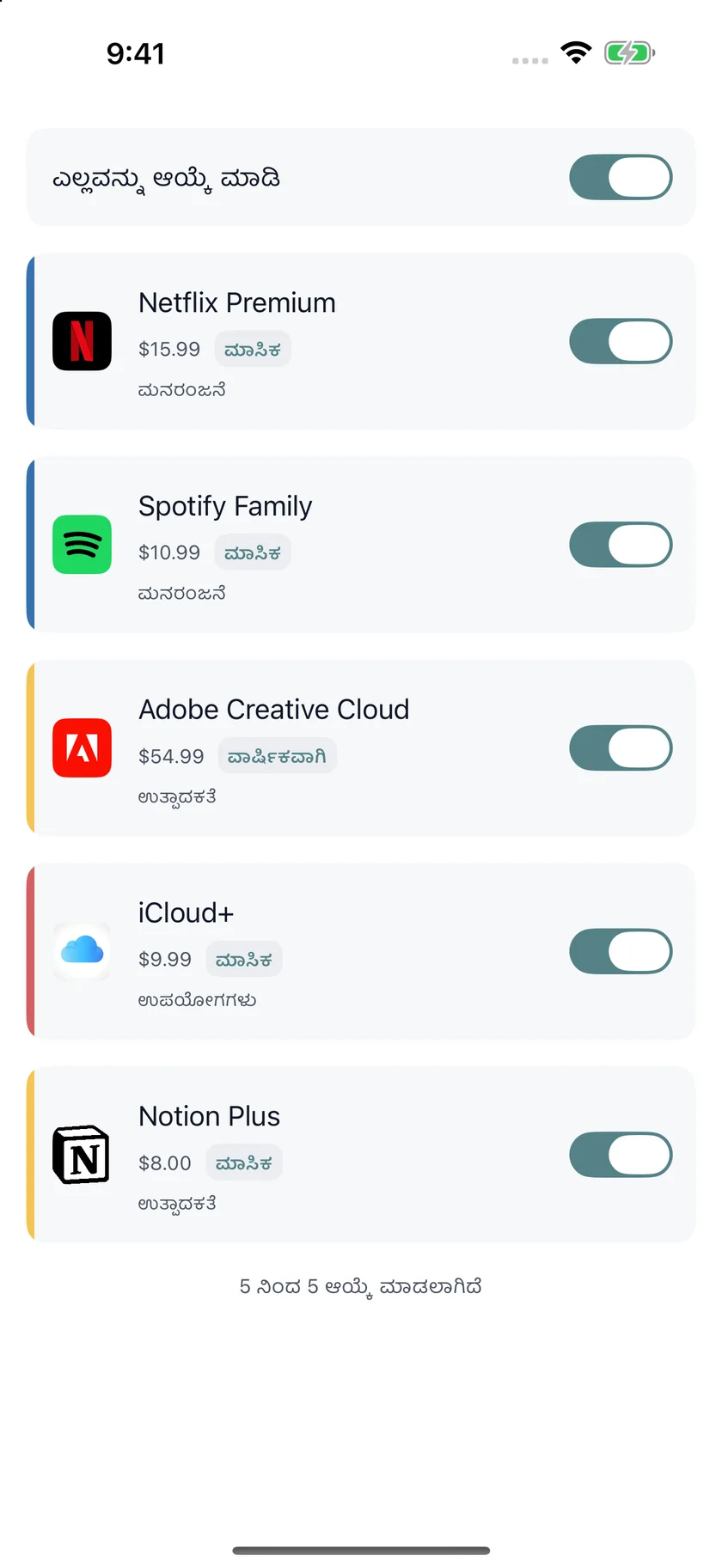Viewport: 722px width, 1568px height.
Task: Toggle the Netflix Premium switch
Action: click(621, 341)
